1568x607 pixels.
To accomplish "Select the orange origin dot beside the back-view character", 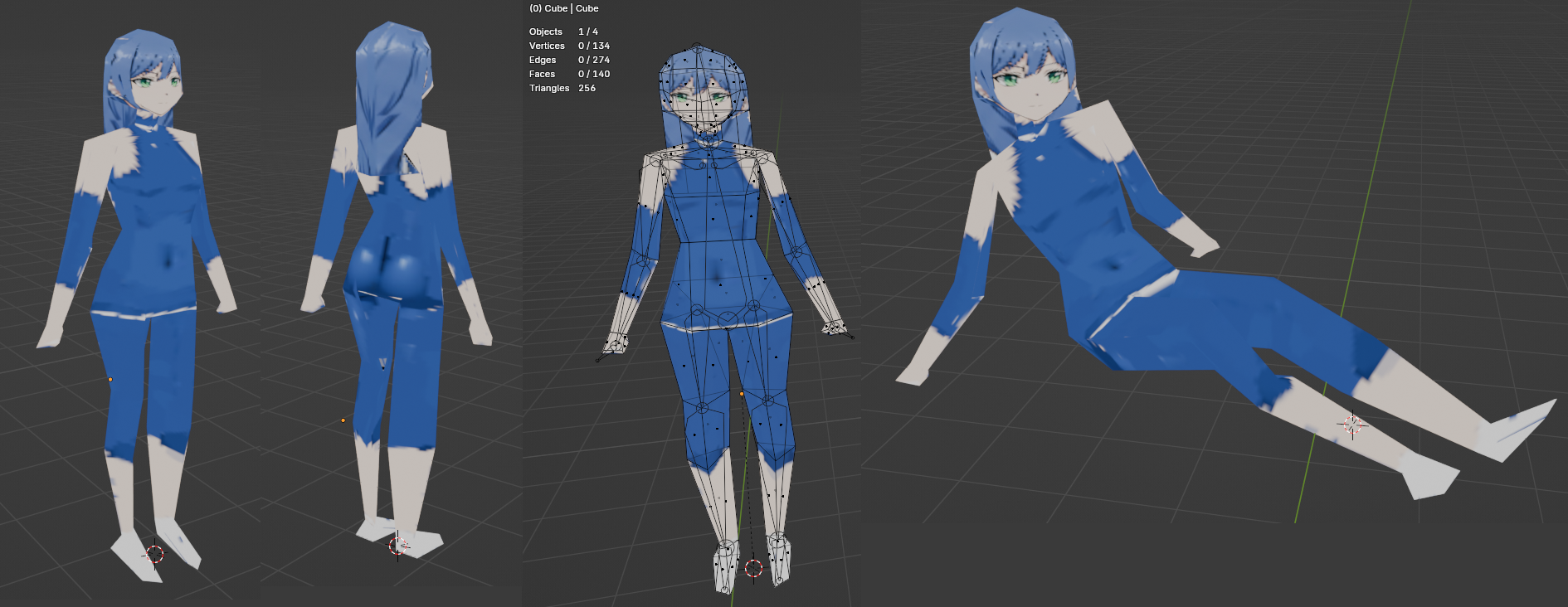I will tap(343, 420).
